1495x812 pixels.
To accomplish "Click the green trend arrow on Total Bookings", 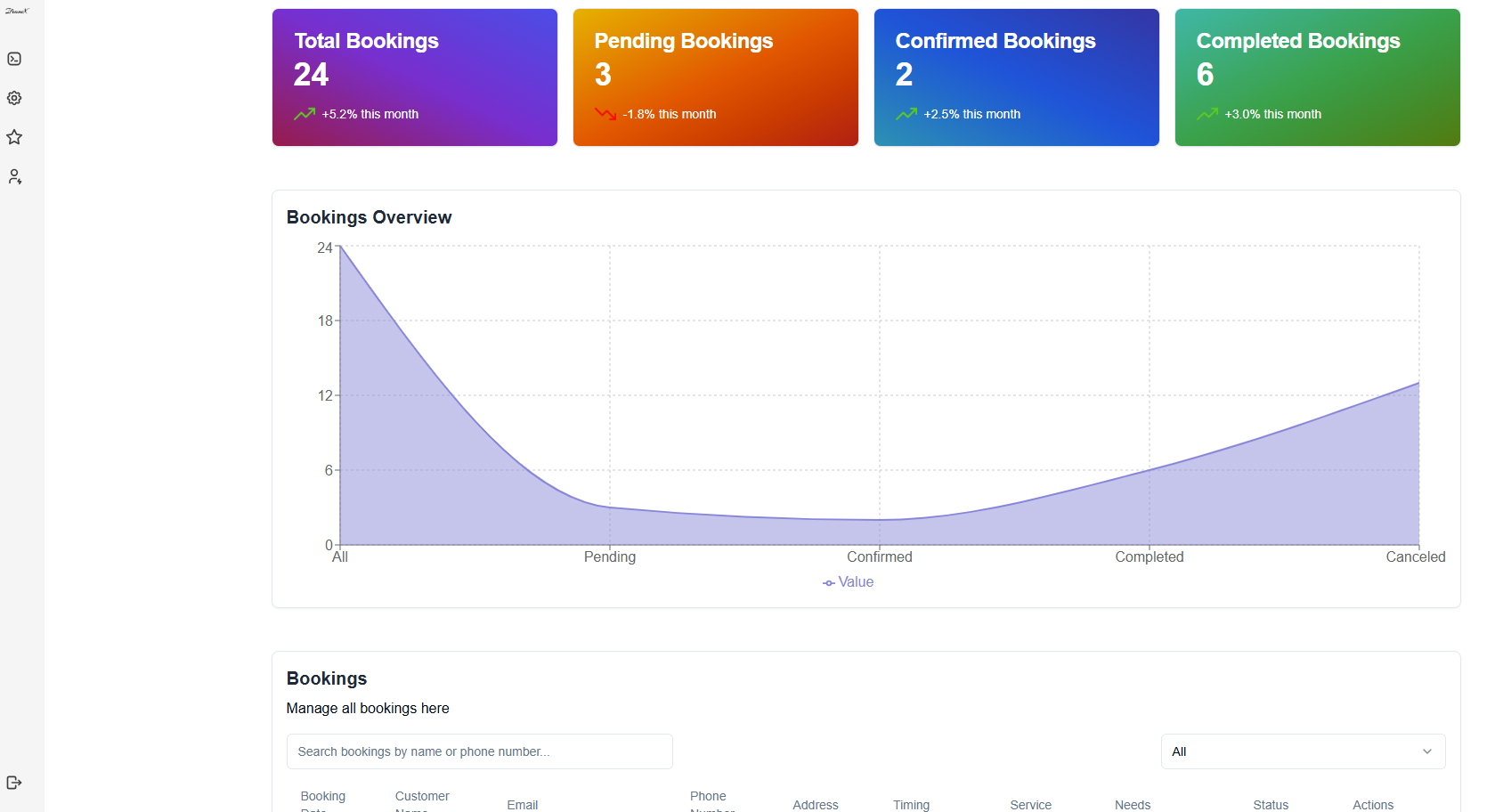I will coord(305,114).
